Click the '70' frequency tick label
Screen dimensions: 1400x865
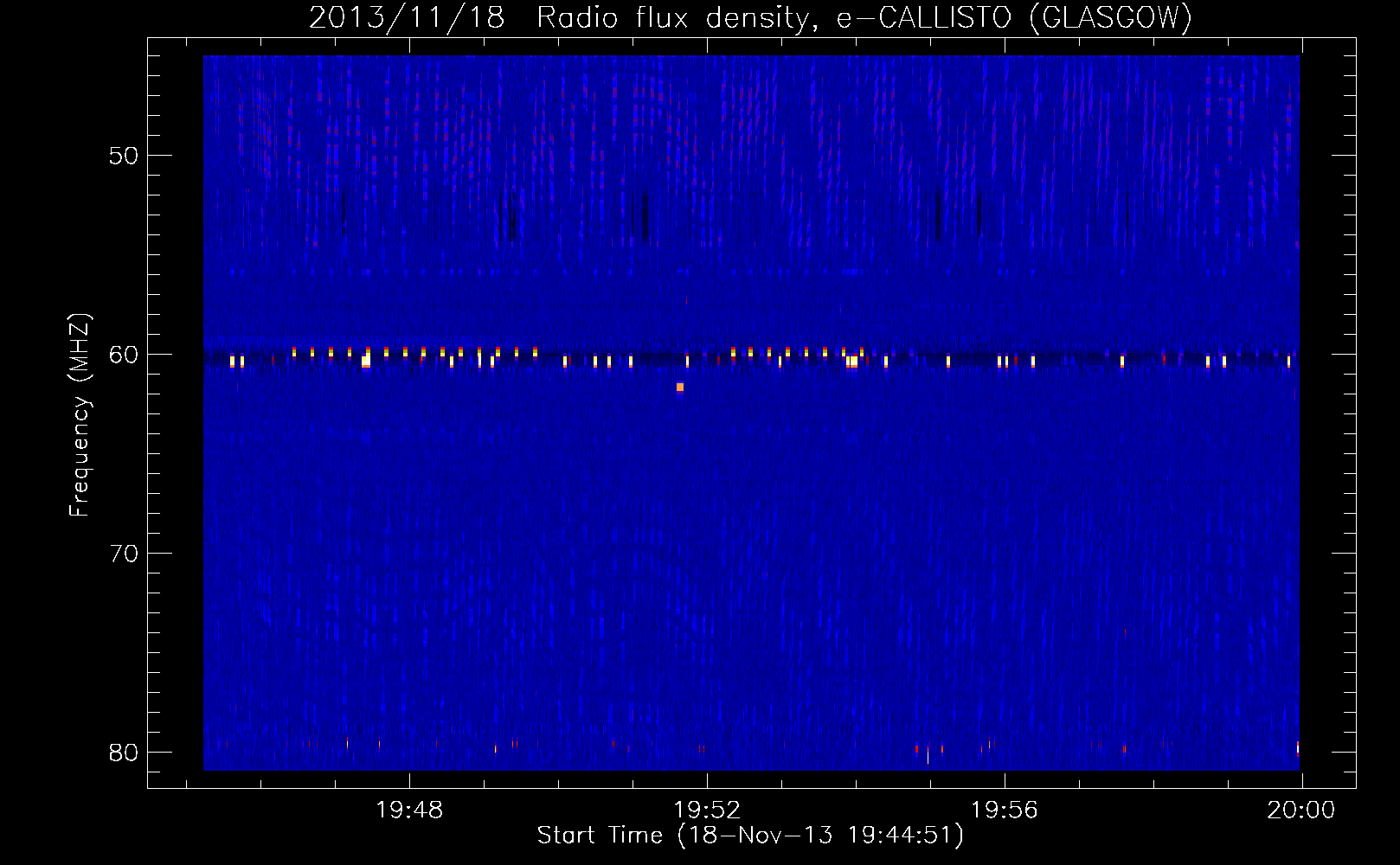(x=124, y=554)
